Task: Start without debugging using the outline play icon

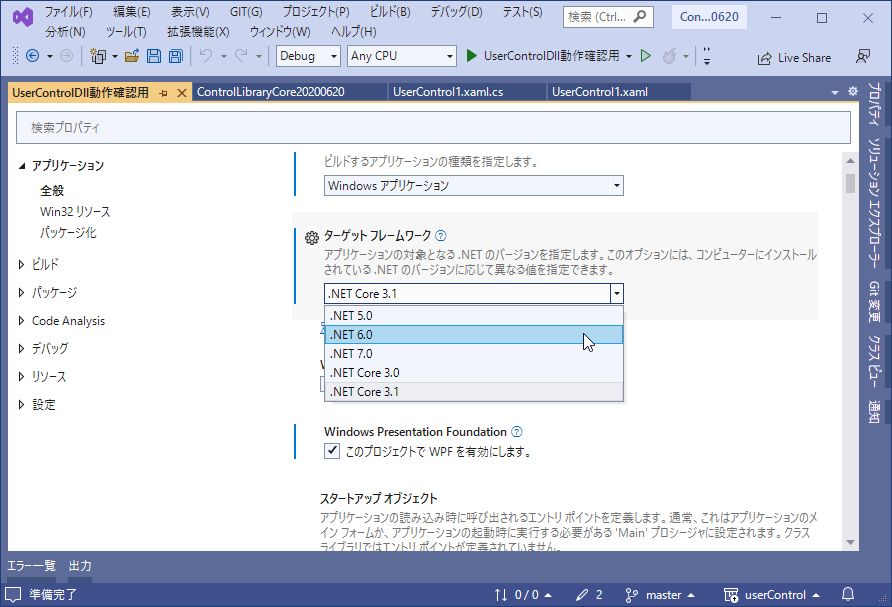Action: (646, 56)
